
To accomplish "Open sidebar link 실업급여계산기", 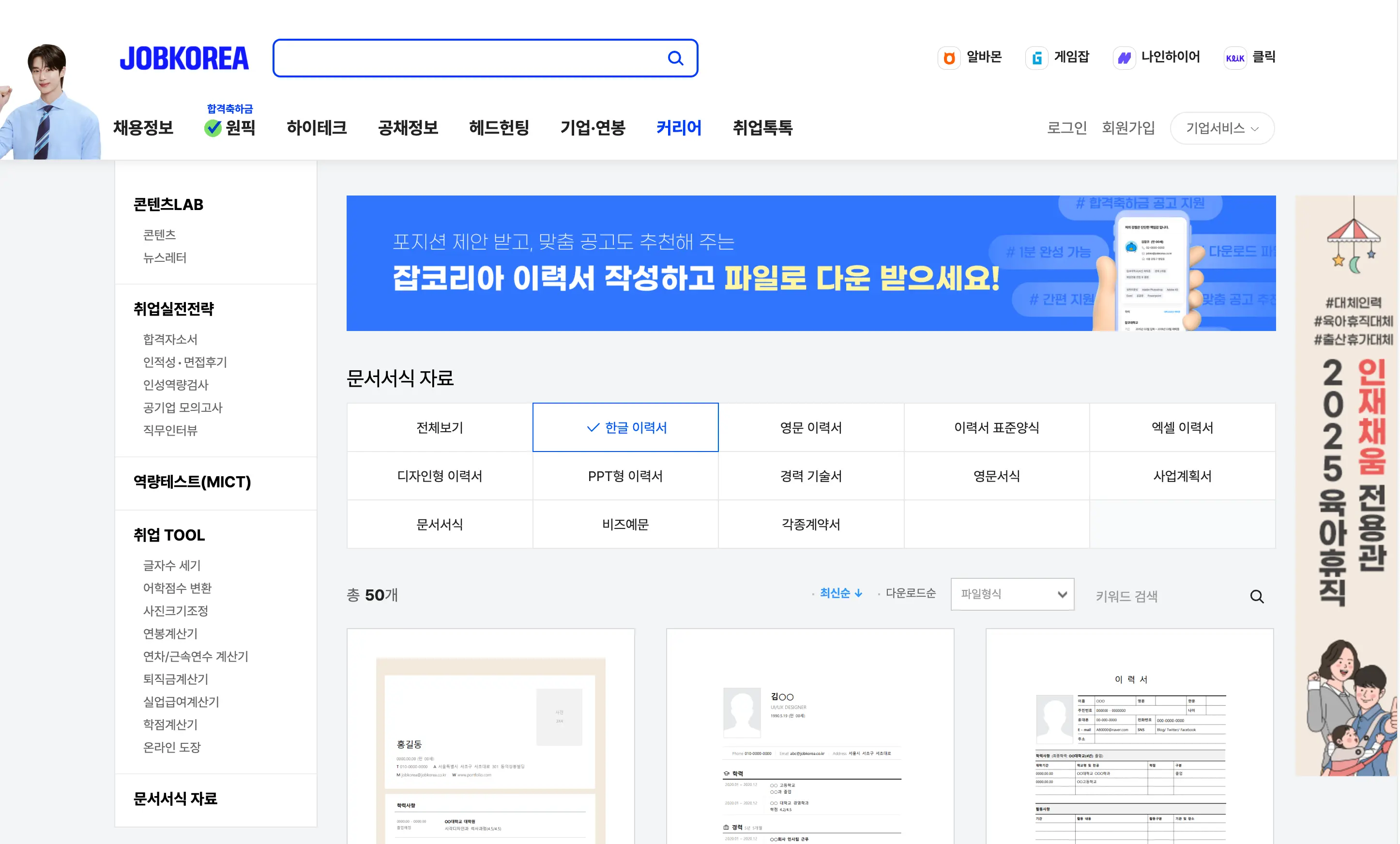I will point(181,701).
